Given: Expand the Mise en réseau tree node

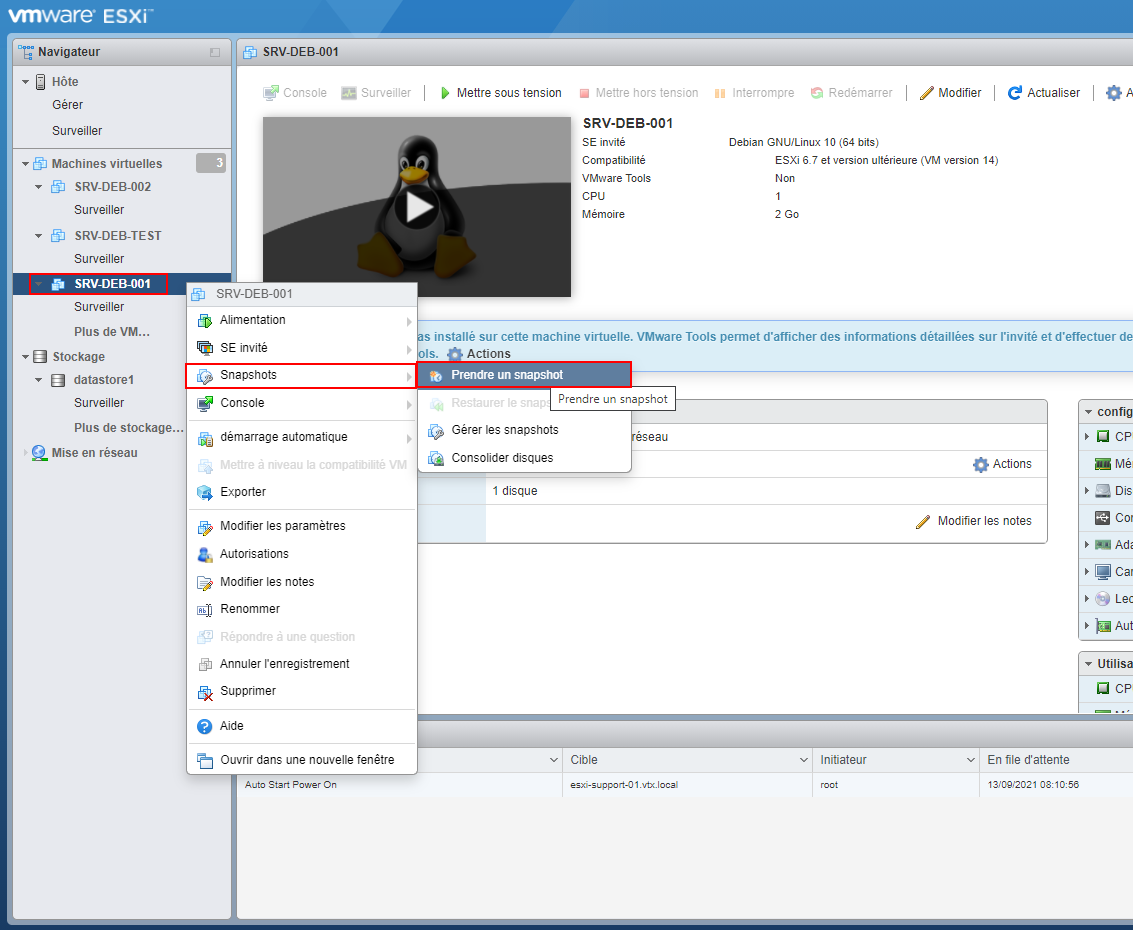Looking at the screenshot, I should 25,453.
